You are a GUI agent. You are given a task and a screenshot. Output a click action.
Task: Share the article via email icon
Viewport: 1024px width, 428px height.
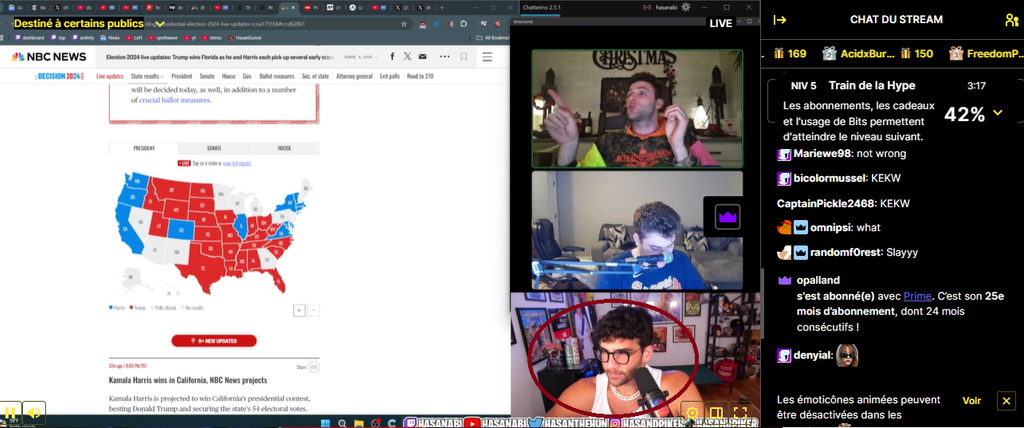(x=425, y=57)
